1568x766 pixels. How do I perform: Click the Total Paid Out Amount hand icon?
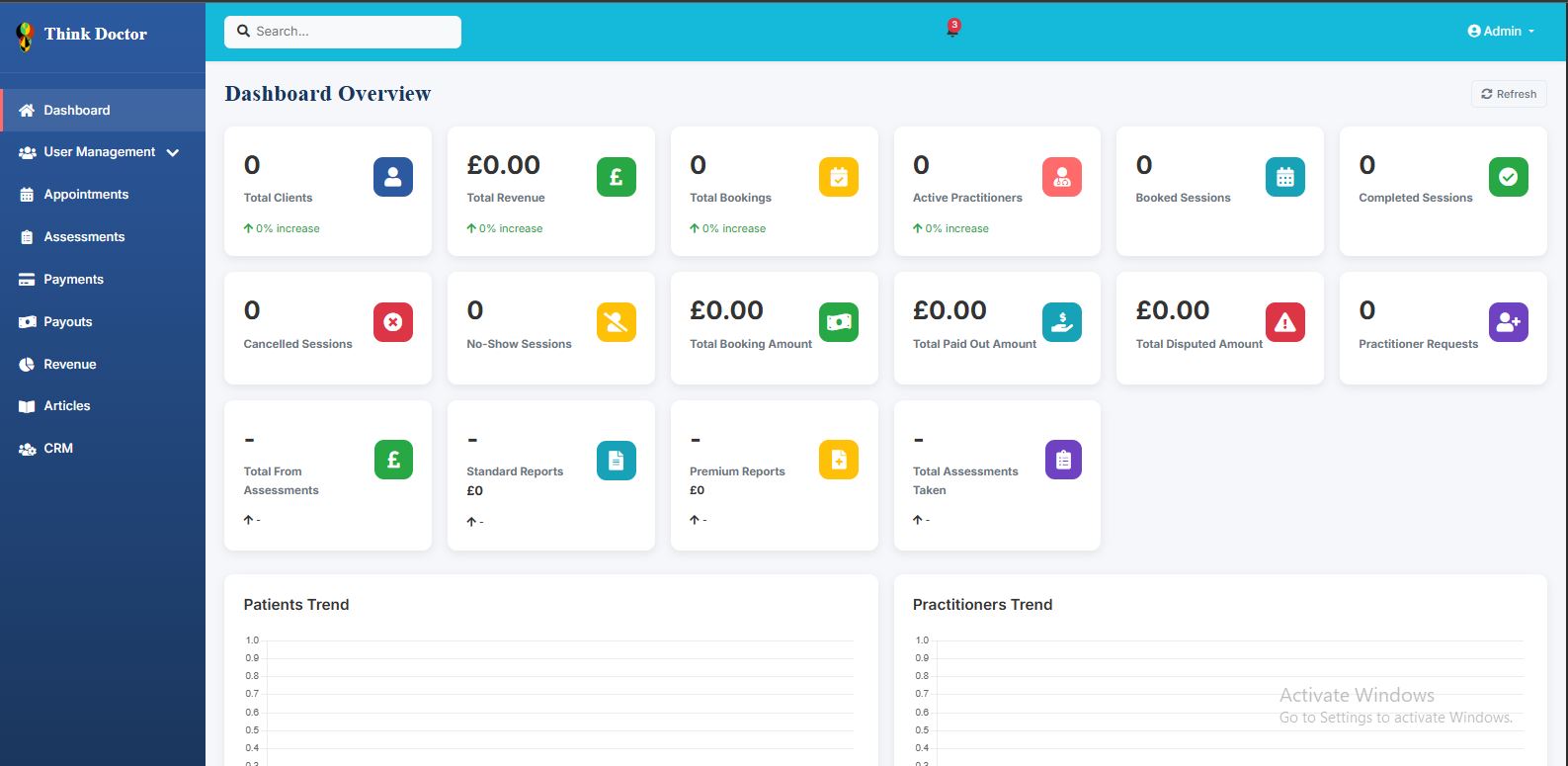[1062, 322]
